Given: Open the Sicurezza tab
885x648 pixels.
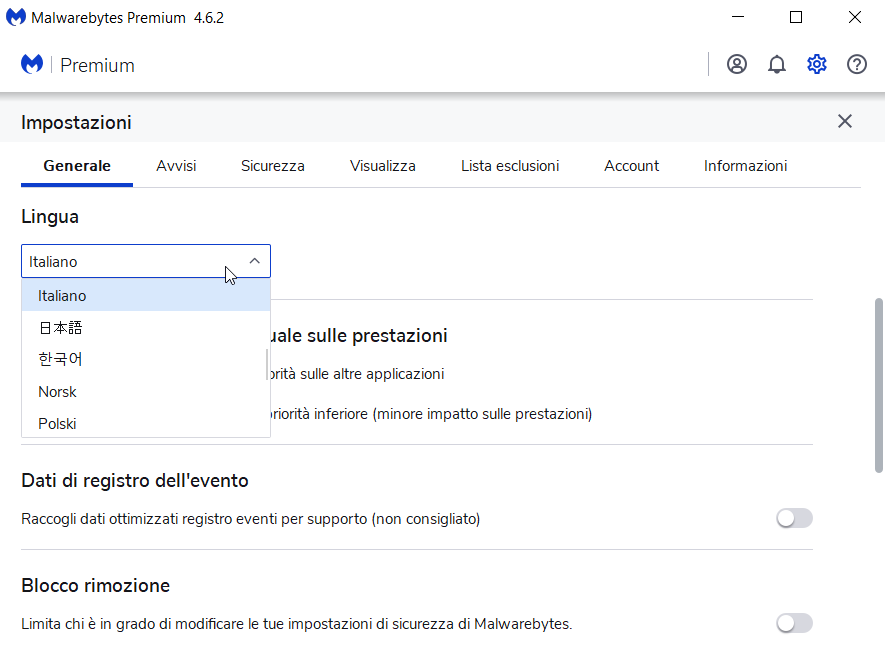Looking at the screenshot, I should (273, 166).
